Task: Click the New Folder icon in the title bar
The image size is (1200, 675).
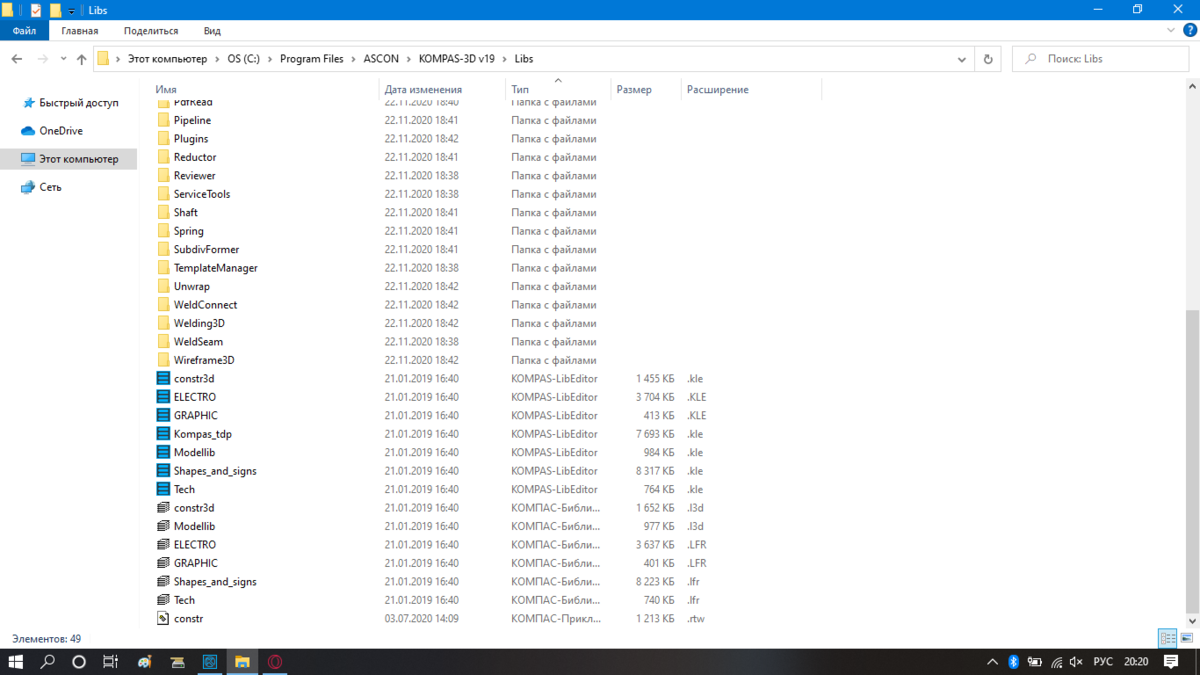Action: click(x=56, y=9)
